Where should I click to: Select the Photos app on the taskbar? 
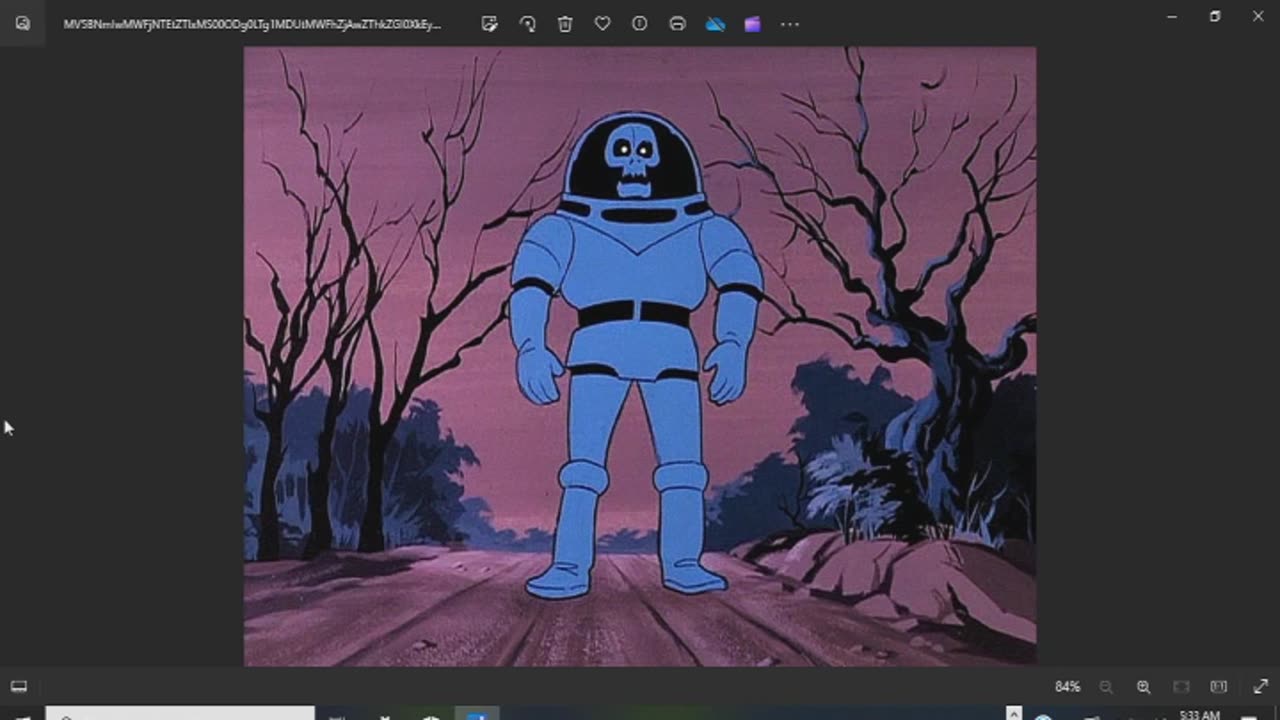(477, 714)
